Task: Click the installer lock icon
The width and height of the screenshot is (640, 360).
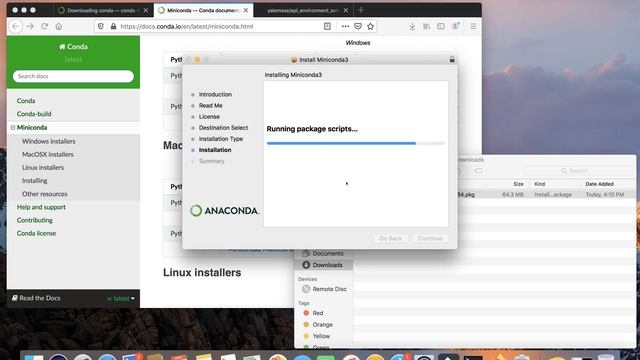Action: click(452, 60)
